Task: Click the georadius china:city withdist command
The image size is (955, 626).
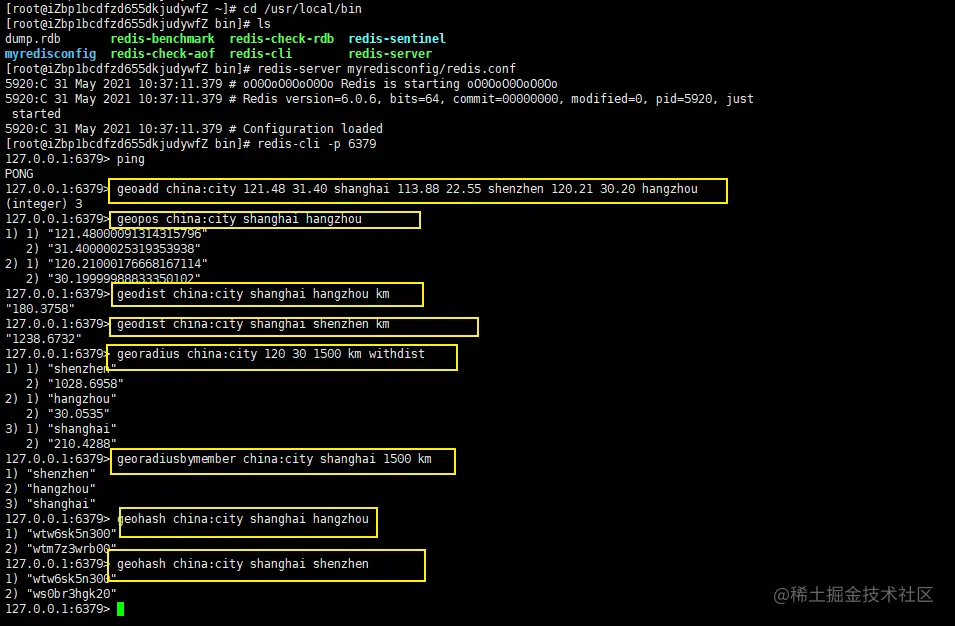Action: tap(271, 354)
